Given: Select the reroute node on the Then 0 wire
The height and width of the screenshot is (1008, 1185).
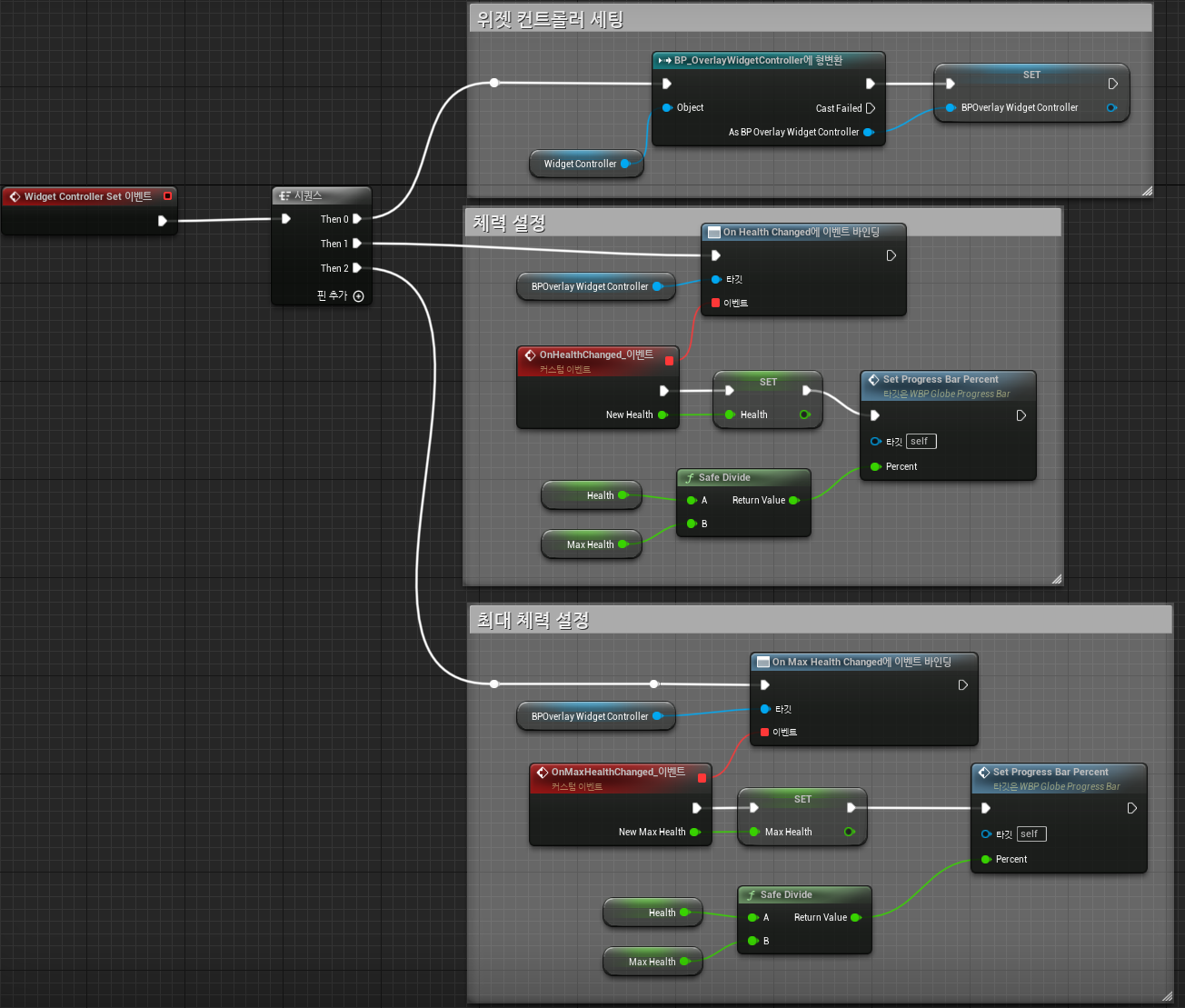Looking at the screenshot, I should [x=494, y=83].
